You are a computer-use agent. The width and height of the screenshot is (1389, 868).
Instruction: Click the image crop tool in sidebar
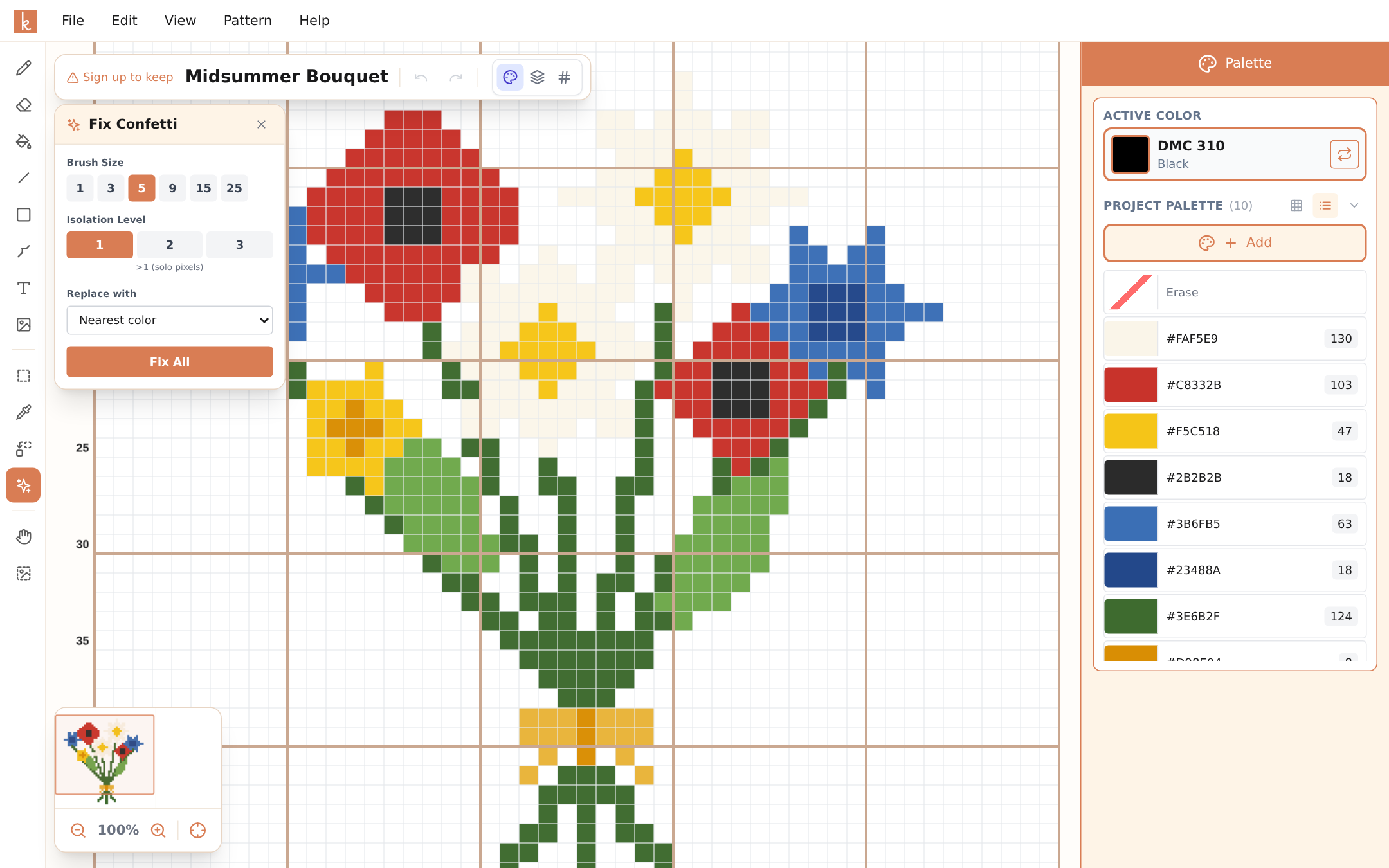pos(24,573)
